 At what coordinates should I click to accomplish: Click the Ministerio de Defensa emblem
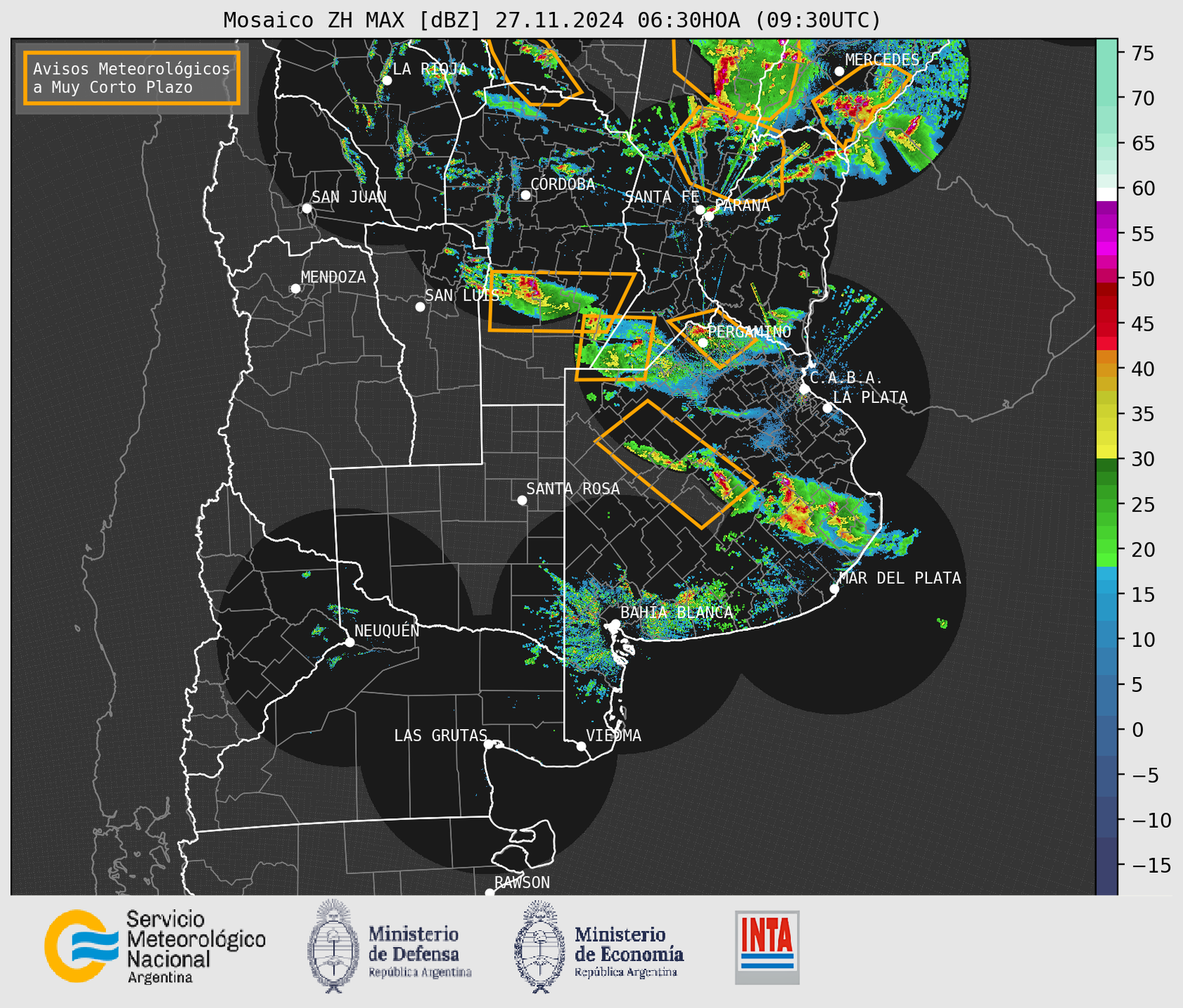[332, 946]
